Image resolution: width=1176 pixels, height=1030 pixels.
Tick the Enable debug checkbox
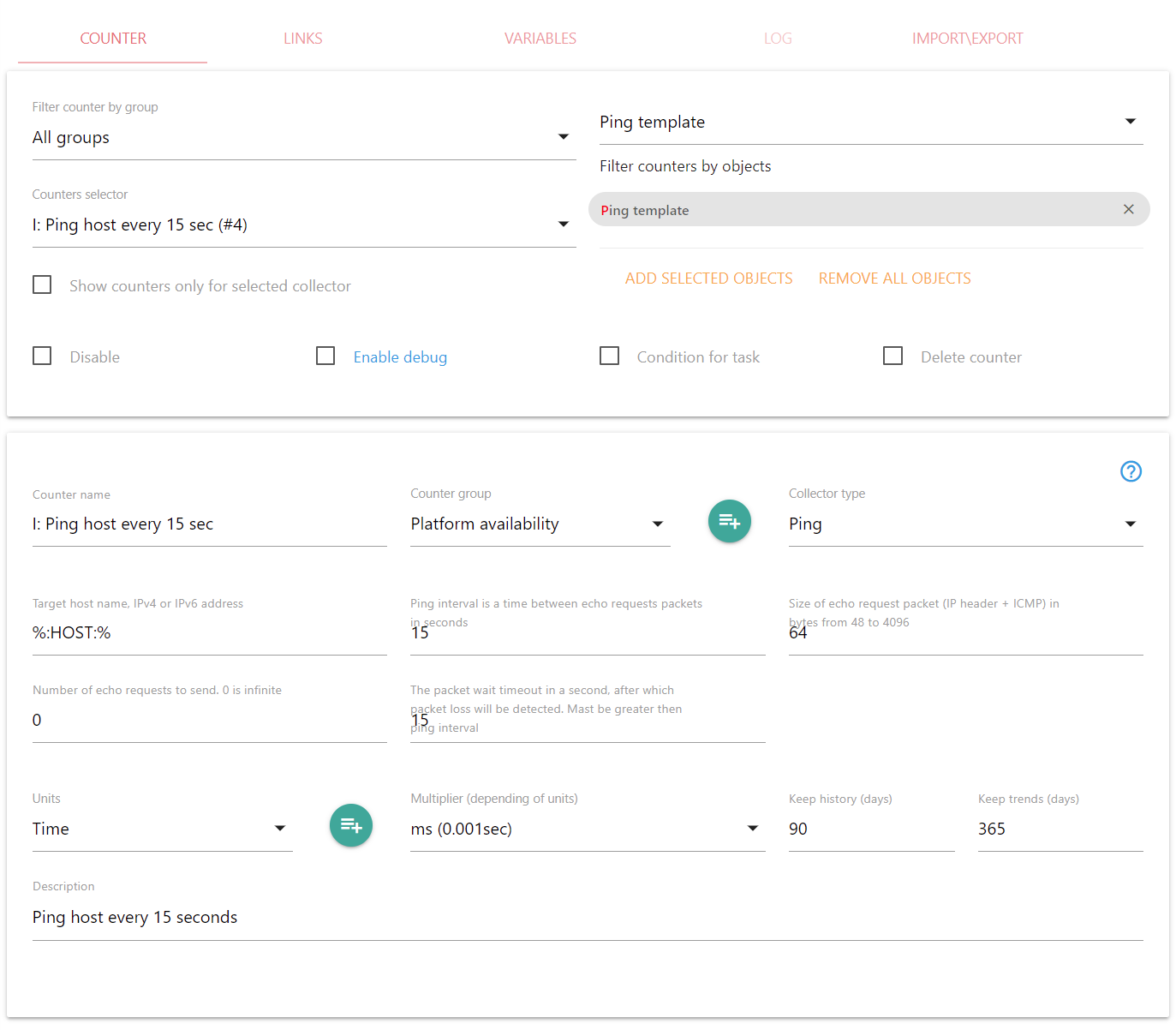tap(325, 356)
